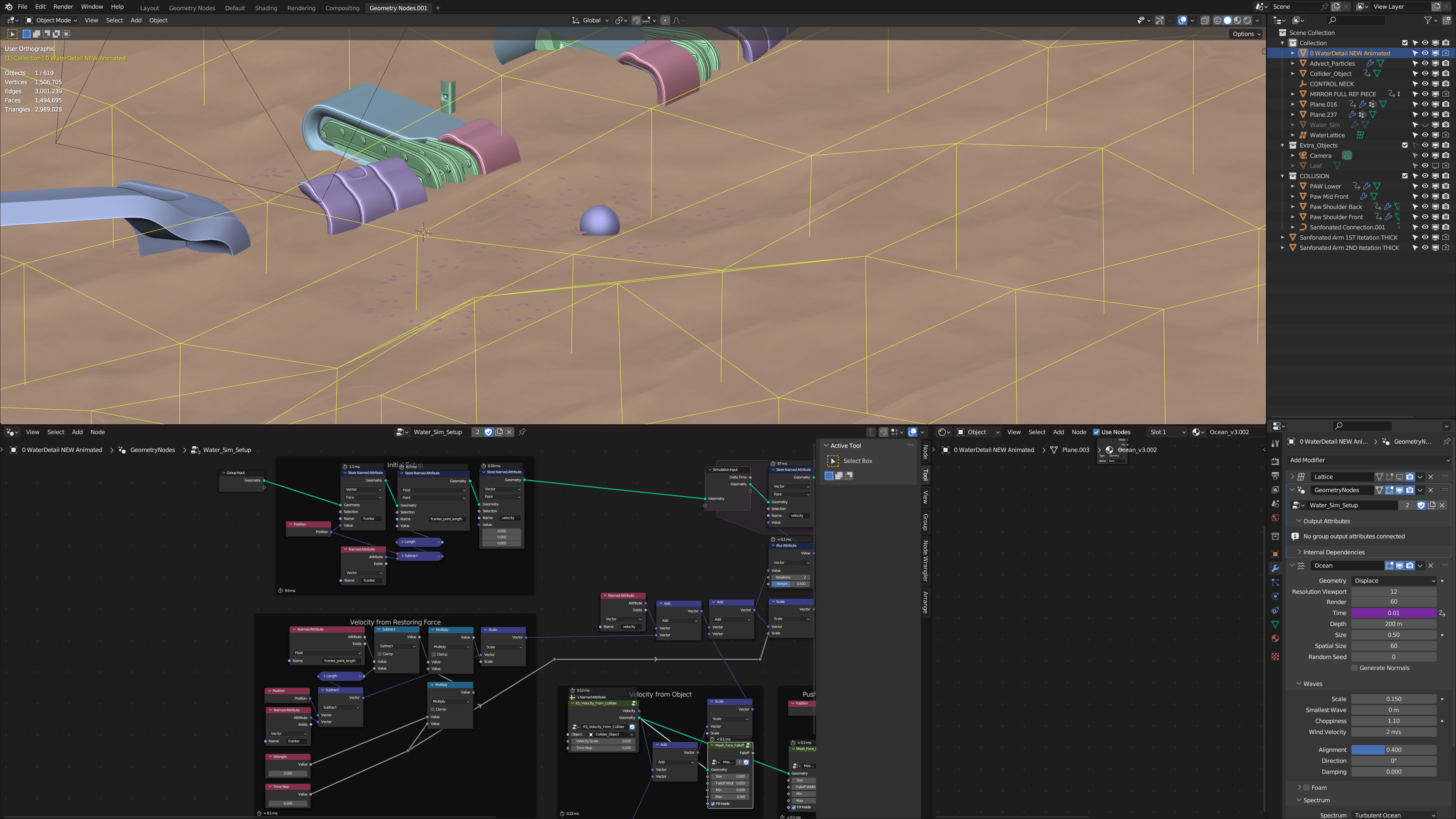The height and width of the screenshot is (819, 1456).
Task: Toggle X-Ray mode in viewport header
Action: click(1205, 20)
